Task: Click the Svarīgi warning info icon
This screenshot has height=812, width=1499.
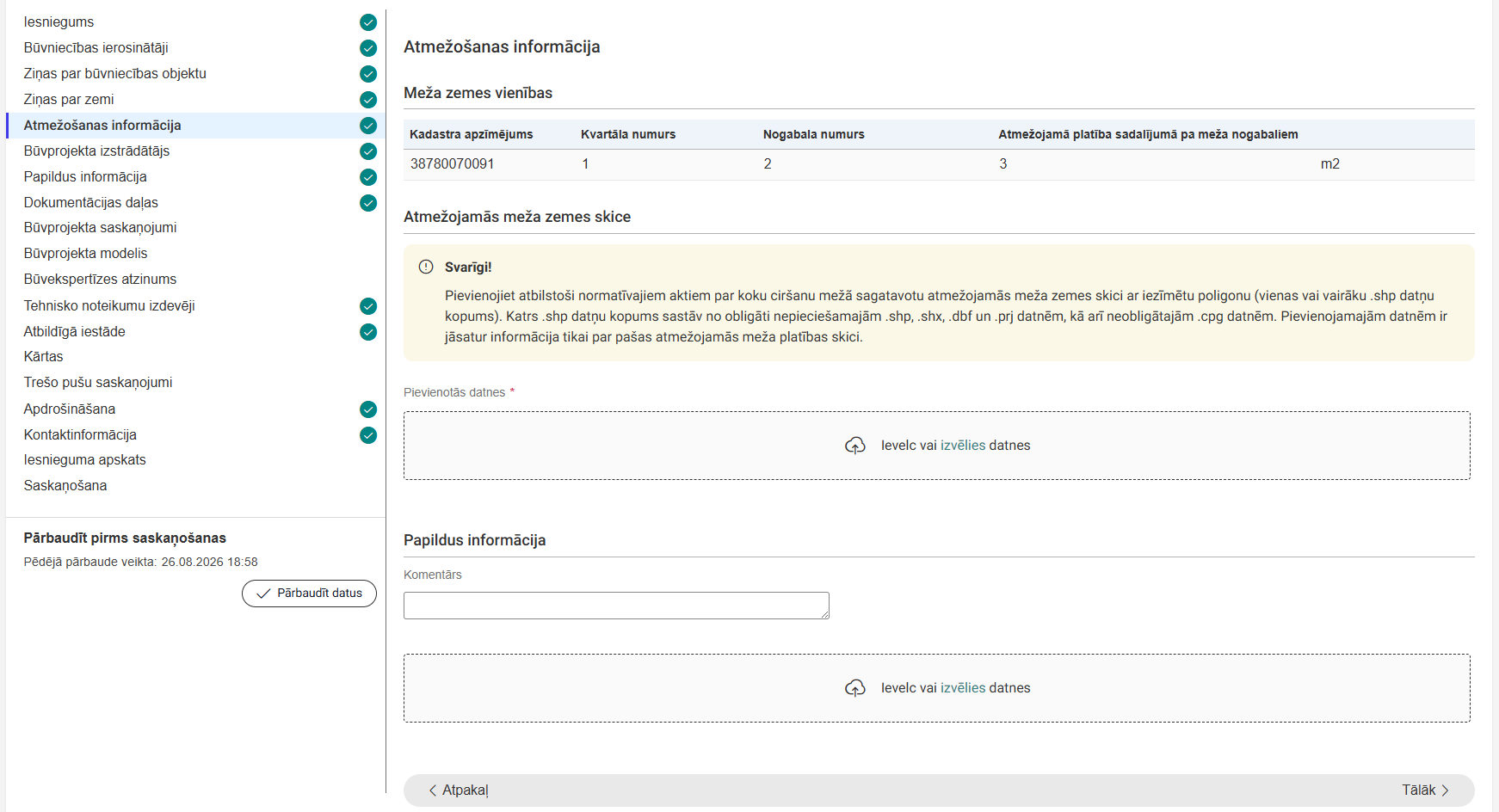Action: 426,267
